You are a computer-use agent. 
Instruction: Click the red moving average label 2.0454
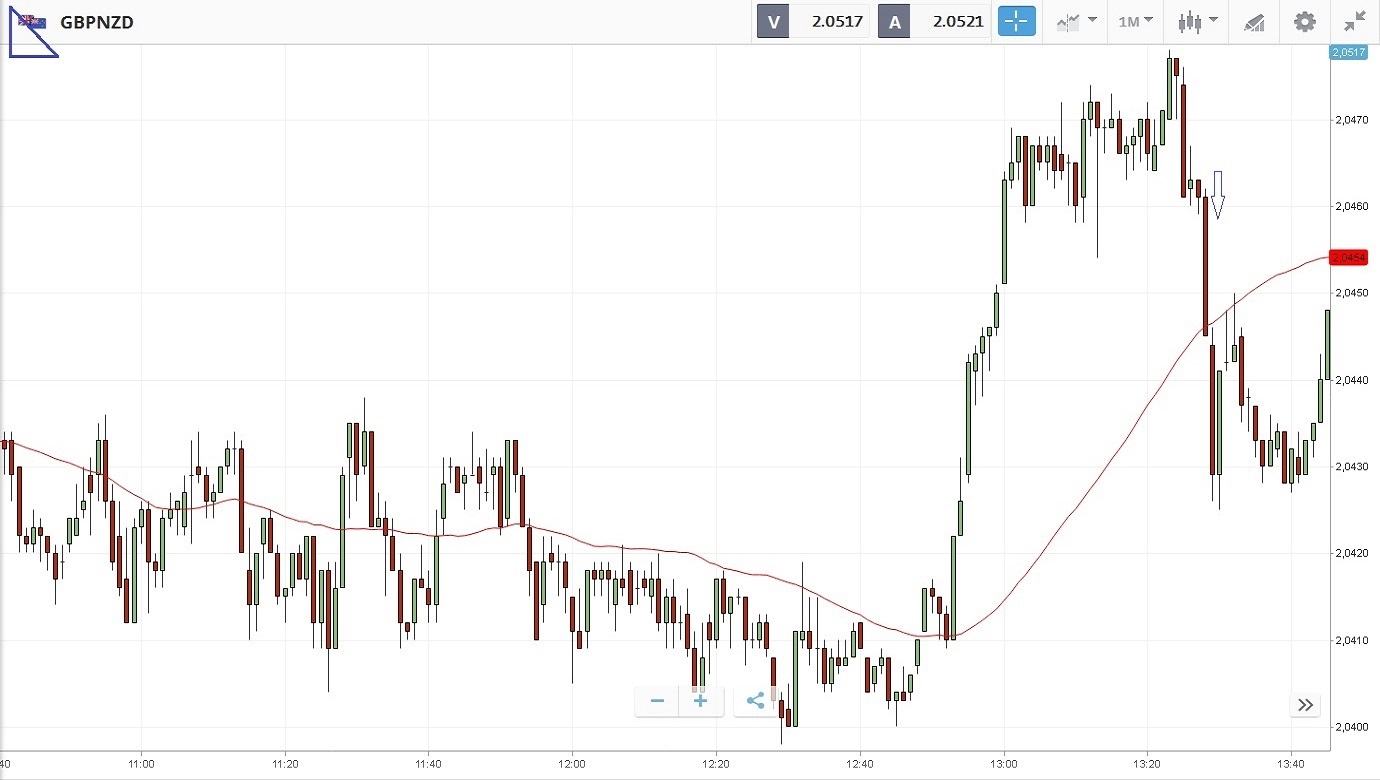[x=1349, y=258]
